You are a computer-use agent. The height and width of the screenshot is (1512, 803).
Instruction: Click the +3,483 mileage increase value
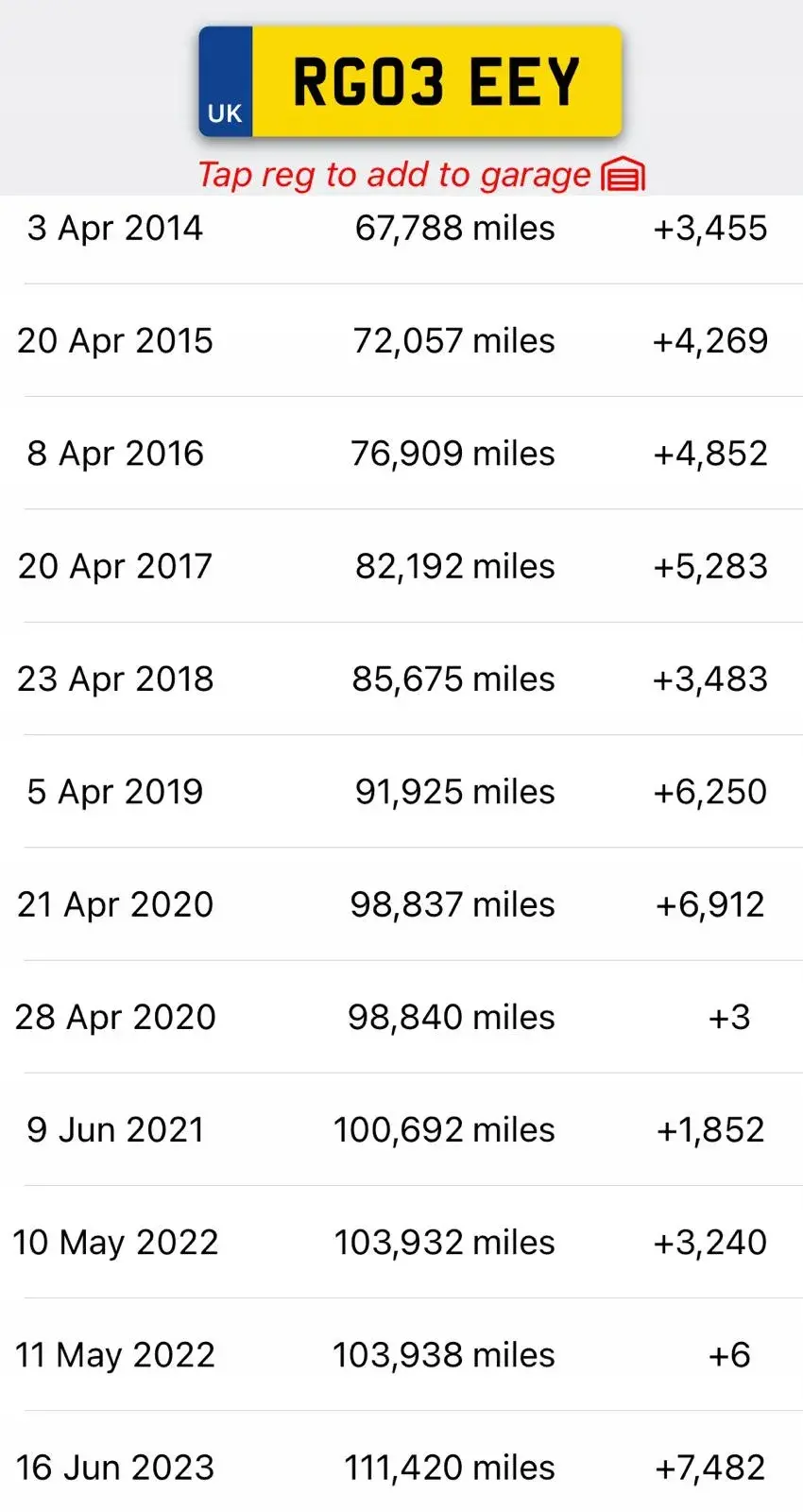(x=710, y=679)
